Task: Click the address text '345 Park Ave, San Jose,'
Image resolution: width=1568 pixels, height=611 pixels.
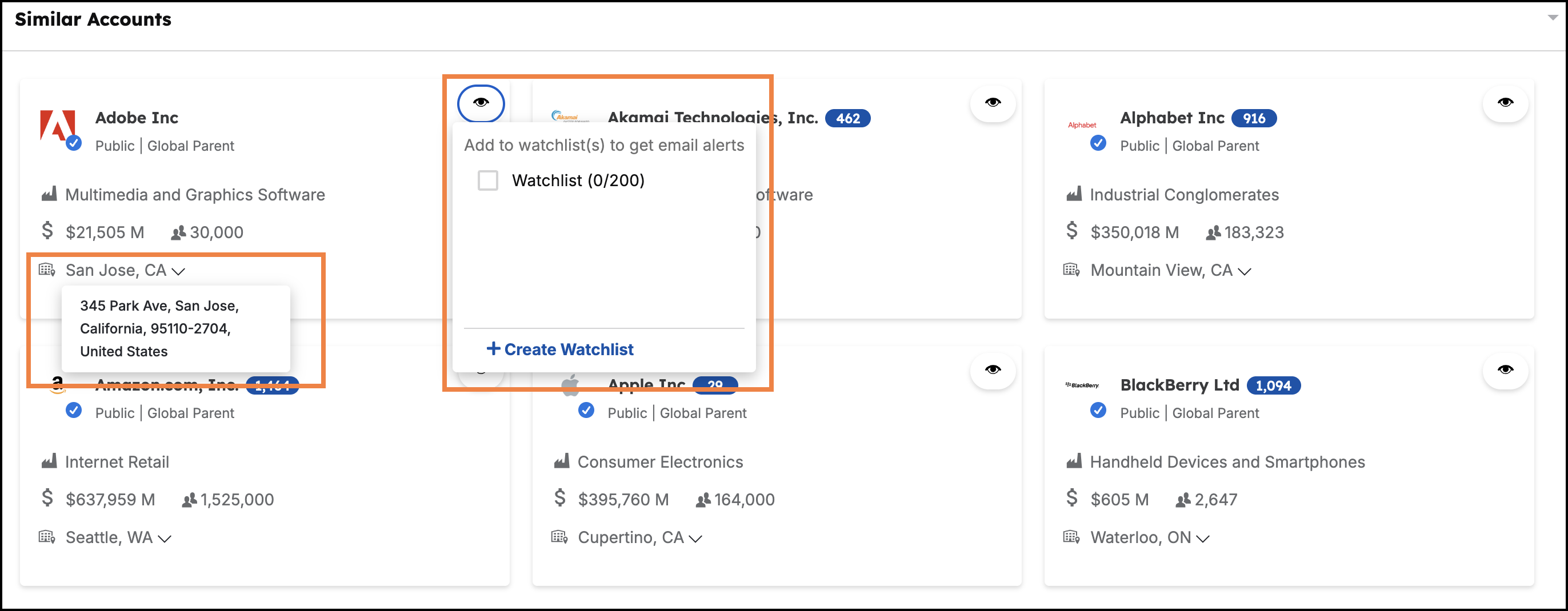Action: 159,305
